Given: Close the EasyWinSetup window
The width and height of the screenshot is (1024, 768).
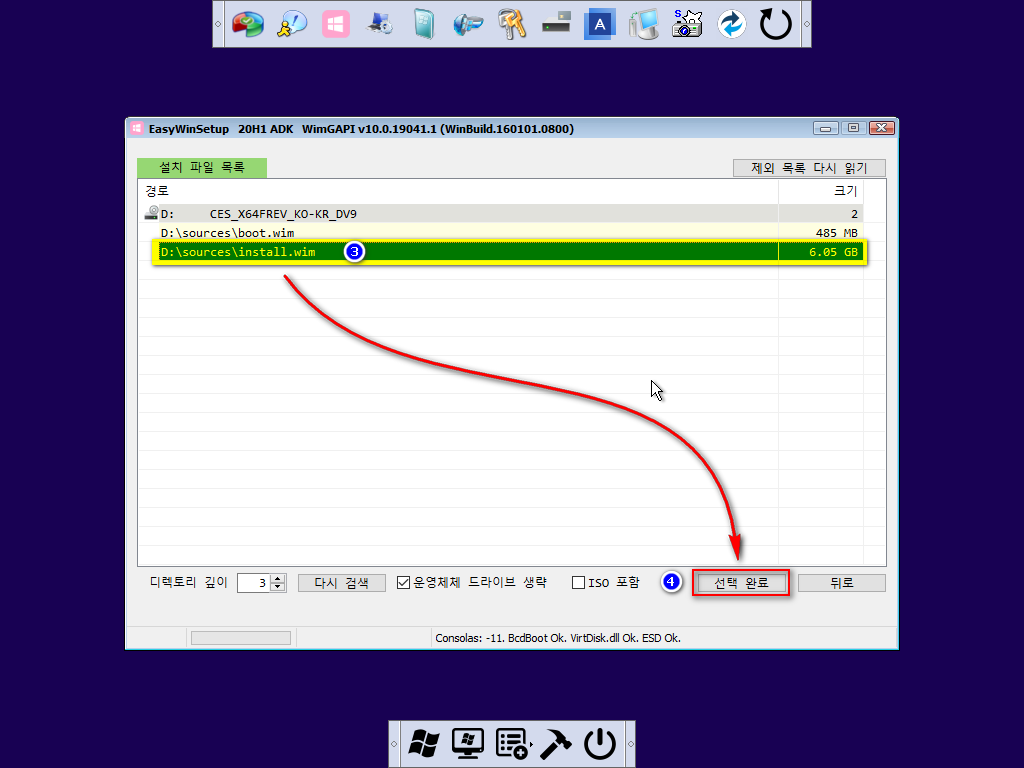Looking at the screenshot, I should (x=881, y=128).
